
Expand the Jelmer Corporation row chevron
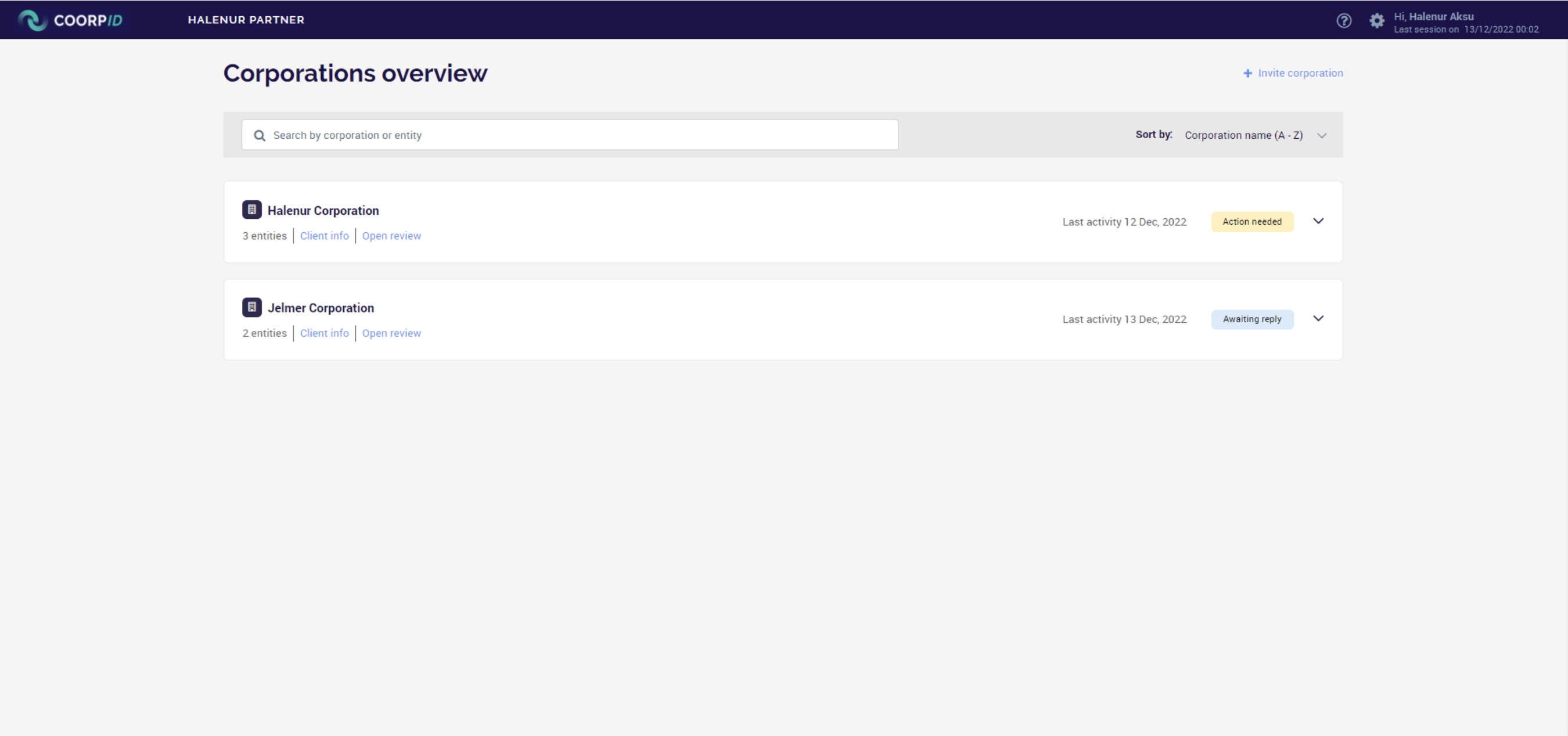tap(1318, 318)
